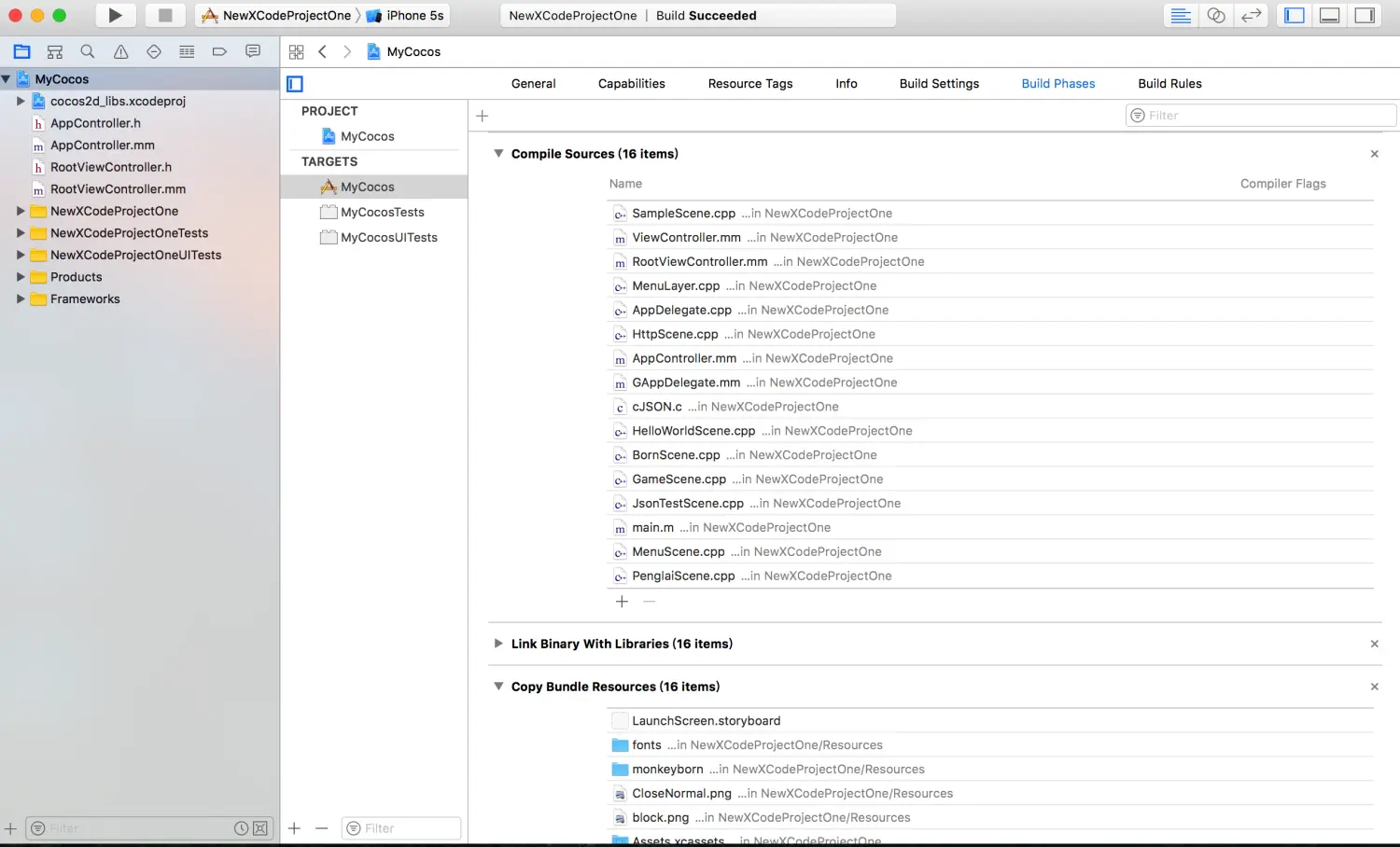Add a new target
This screenshot has height=847, width=1400.
[294, 828]
